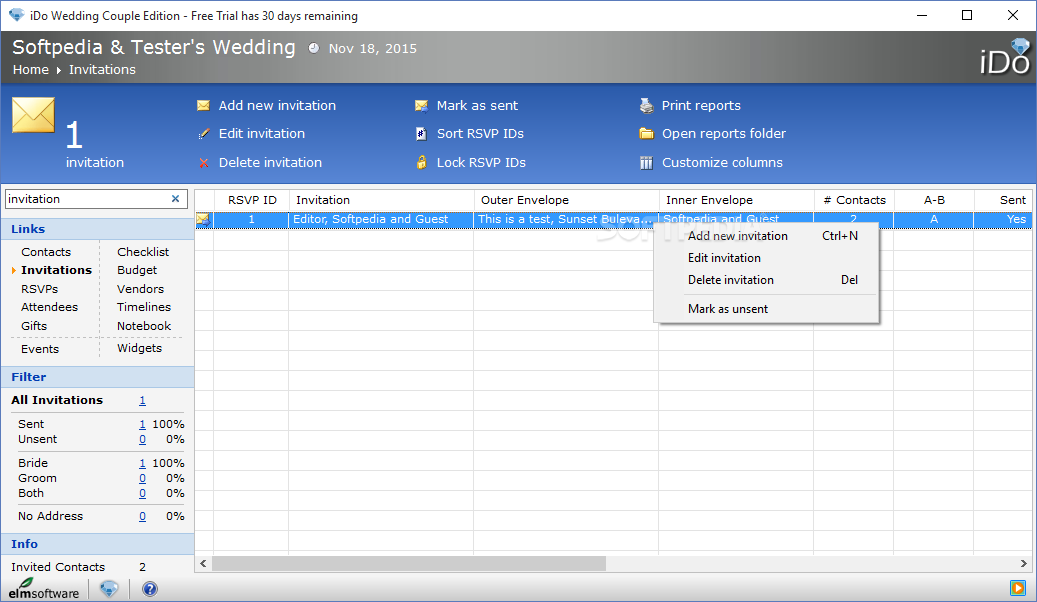Screen dimensions: 1037x602
Task: Click the Print reports link
Action: point(701,106)
